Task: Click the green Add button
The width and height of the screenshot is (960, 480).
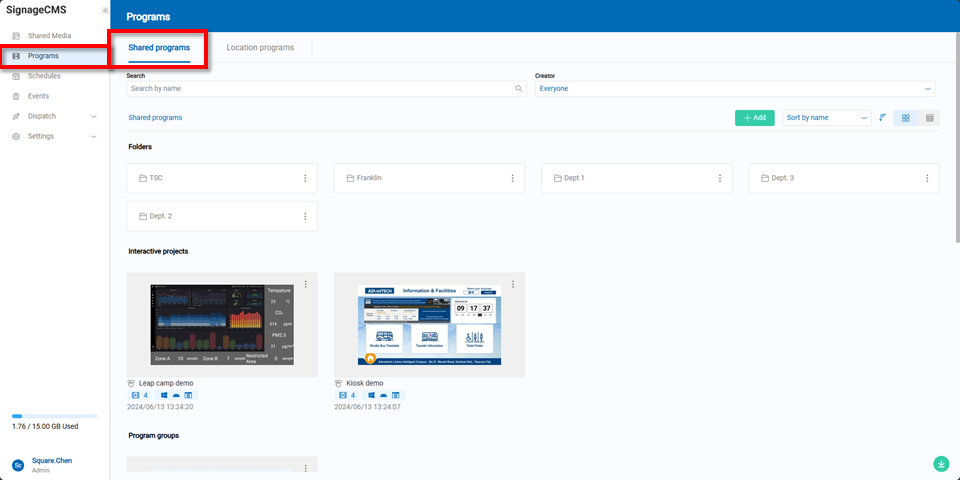Action: point(754,118)
